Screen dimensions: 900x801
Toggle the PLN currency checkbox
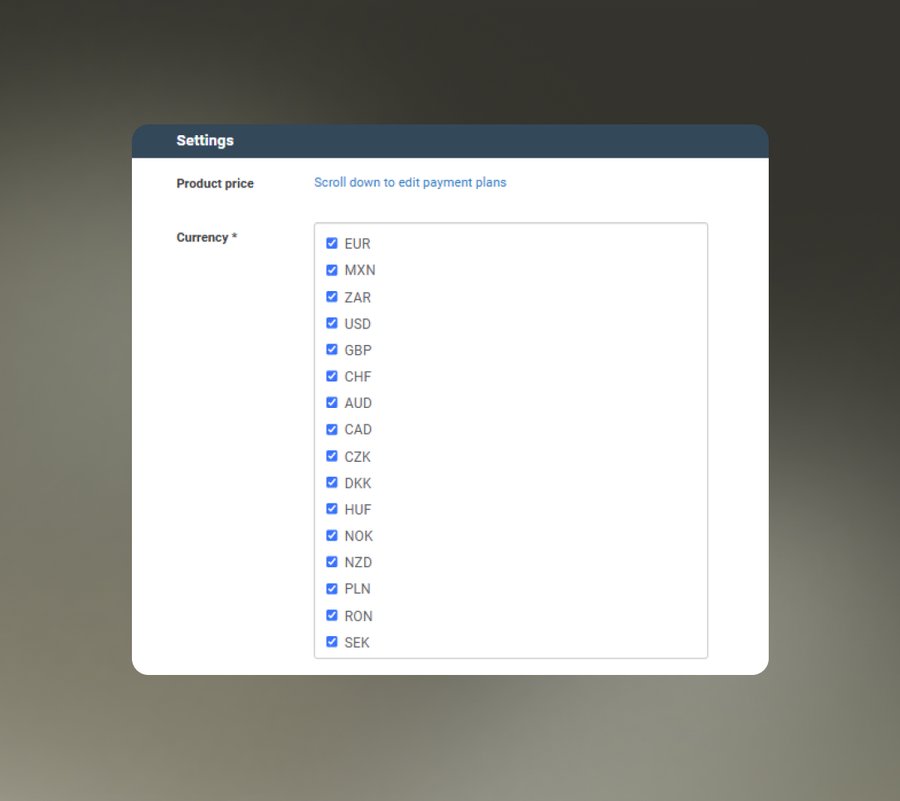click(x=332, y=589)
